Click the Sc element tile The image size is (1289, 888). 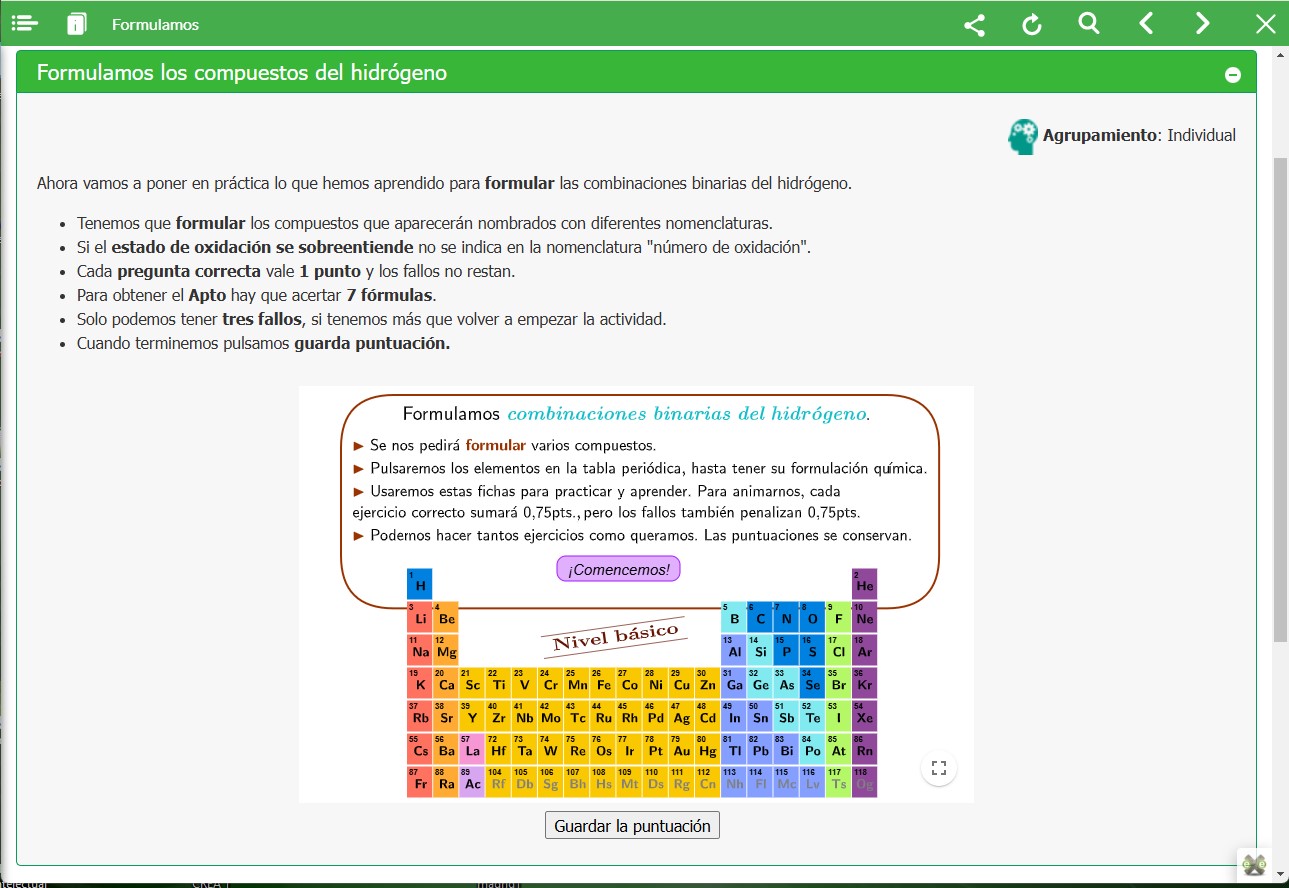click(x=472, y=683)
